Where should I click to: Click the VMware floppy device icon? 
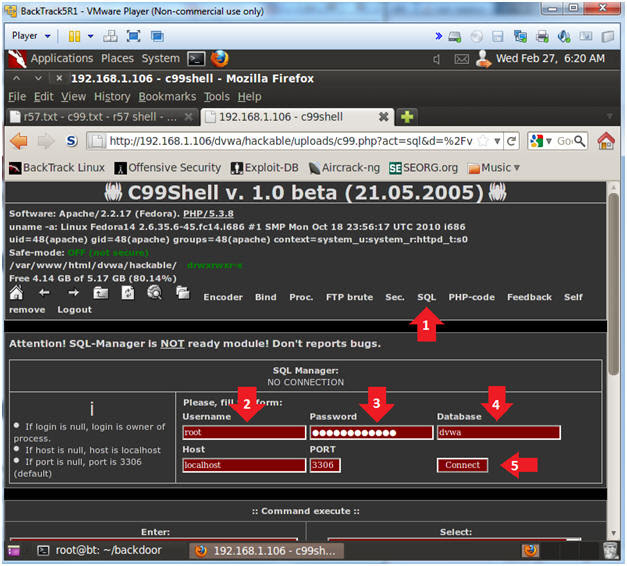click(x=497, y=37)
